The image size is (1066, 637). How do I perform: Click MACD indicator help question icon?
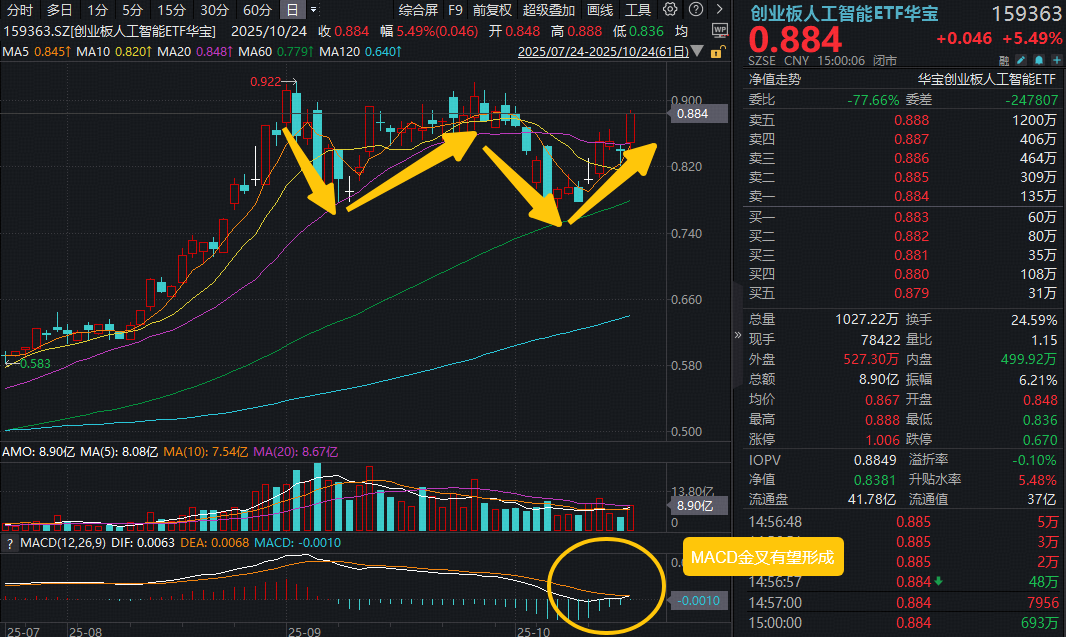point(10,543)
